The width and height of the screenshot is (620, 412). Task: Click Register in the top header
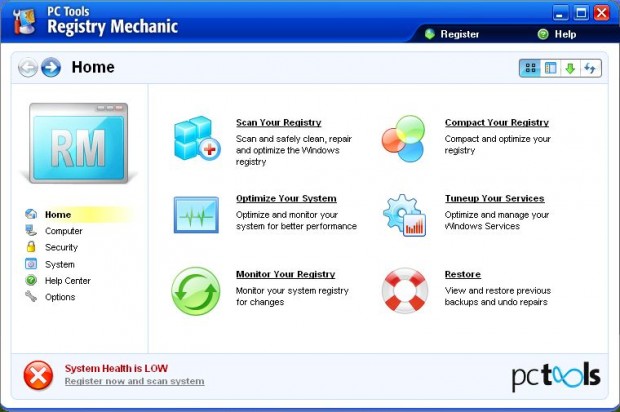tap(460, 34)
